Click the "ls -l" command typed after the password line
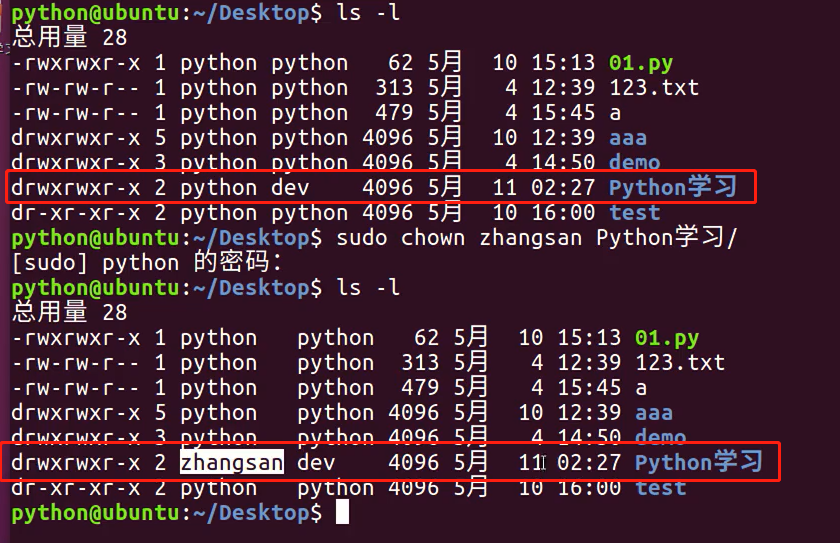The height and width of the screenshot is (543, 840). click(368, 288)
